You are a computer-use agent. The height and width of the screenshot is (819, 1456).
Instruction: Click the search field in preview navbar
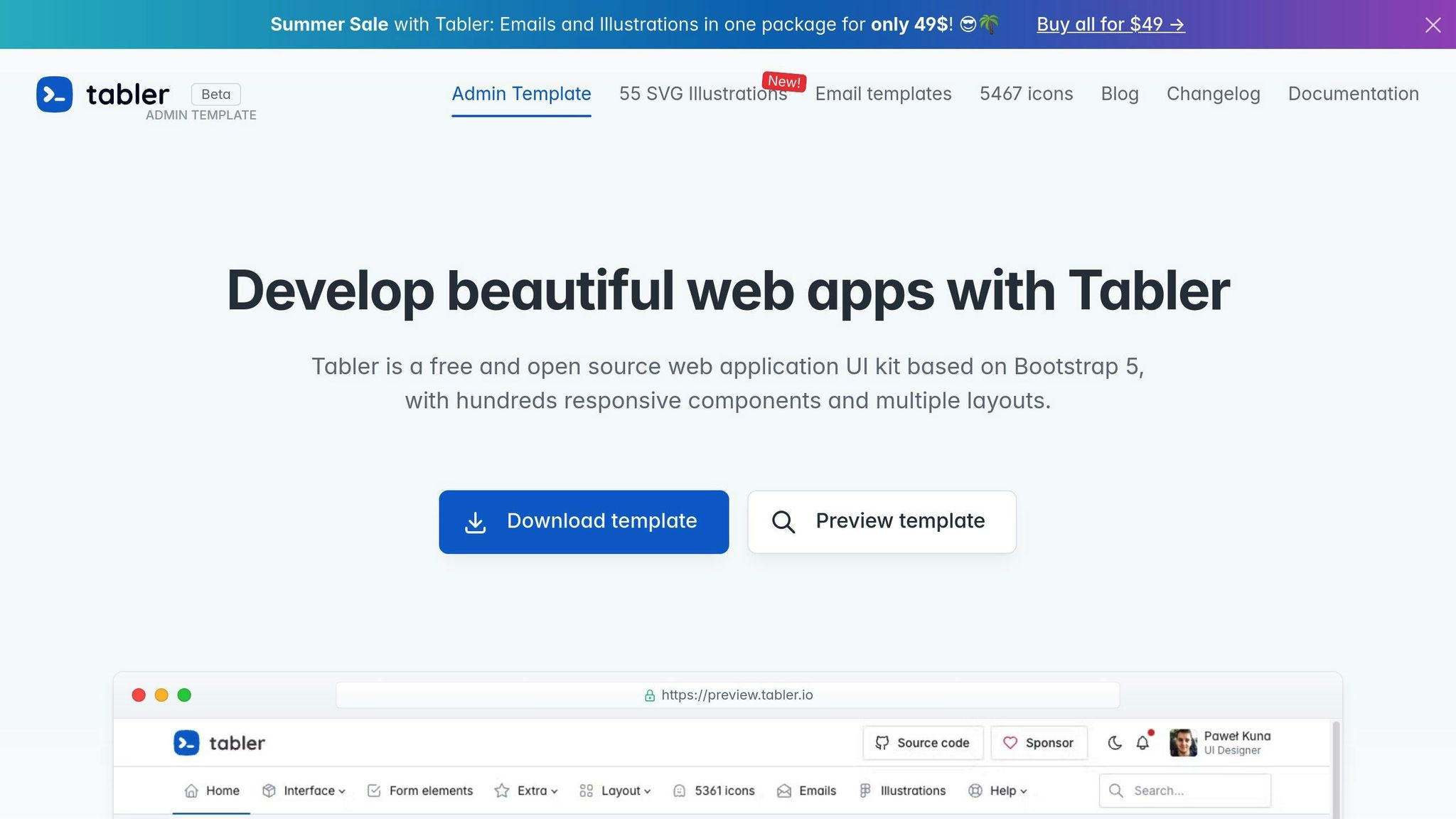click(1184, 790)
